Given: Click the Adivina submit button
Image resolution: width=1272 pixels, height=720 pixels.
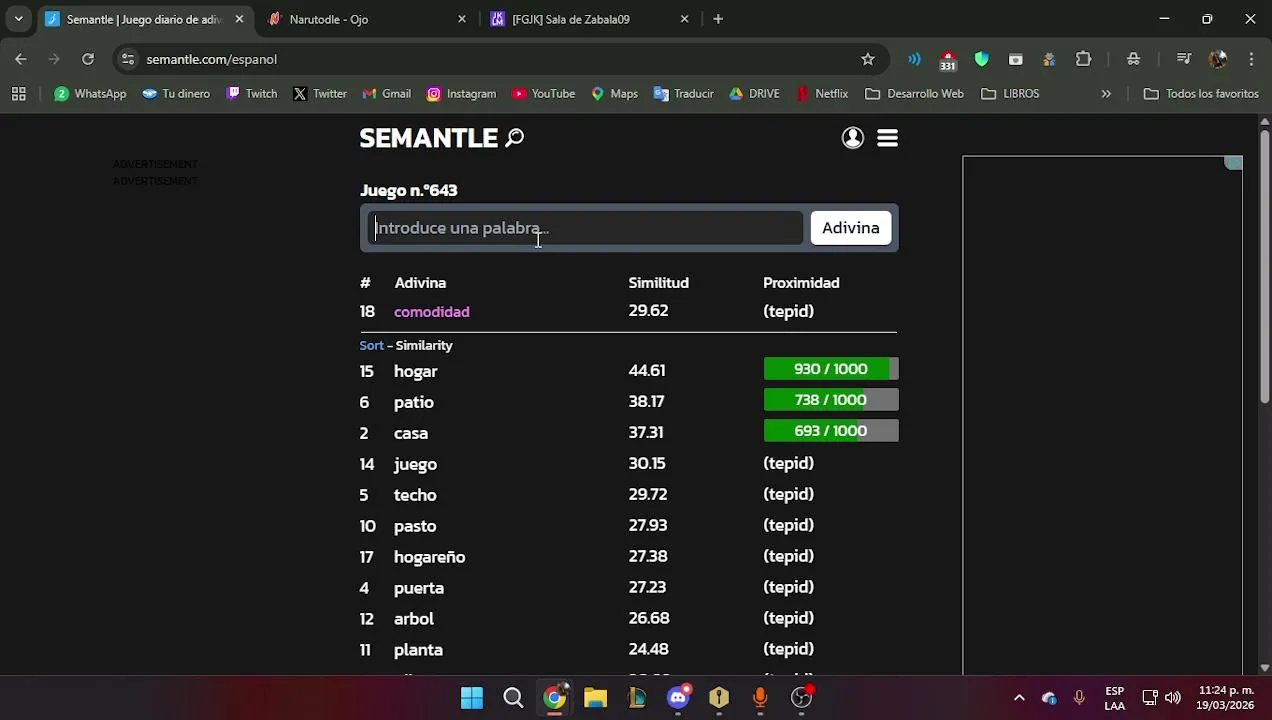Looking at the screenshot, I should point(850,228).
